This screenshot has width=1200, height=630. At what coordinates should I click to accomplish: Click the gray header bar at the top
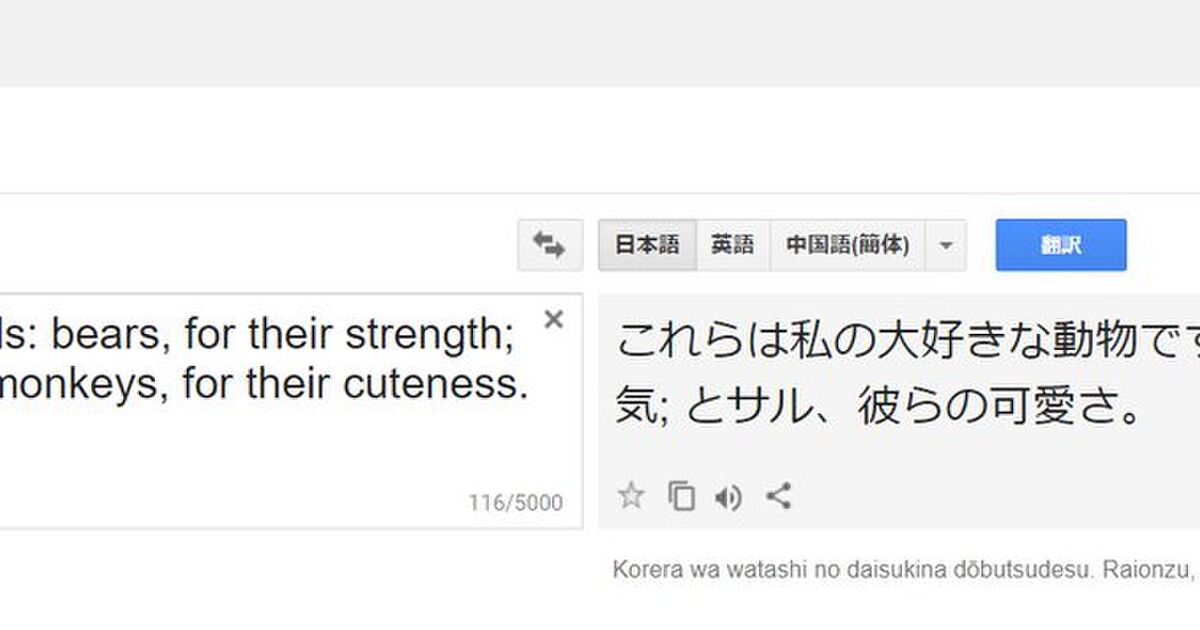(600, 43)
